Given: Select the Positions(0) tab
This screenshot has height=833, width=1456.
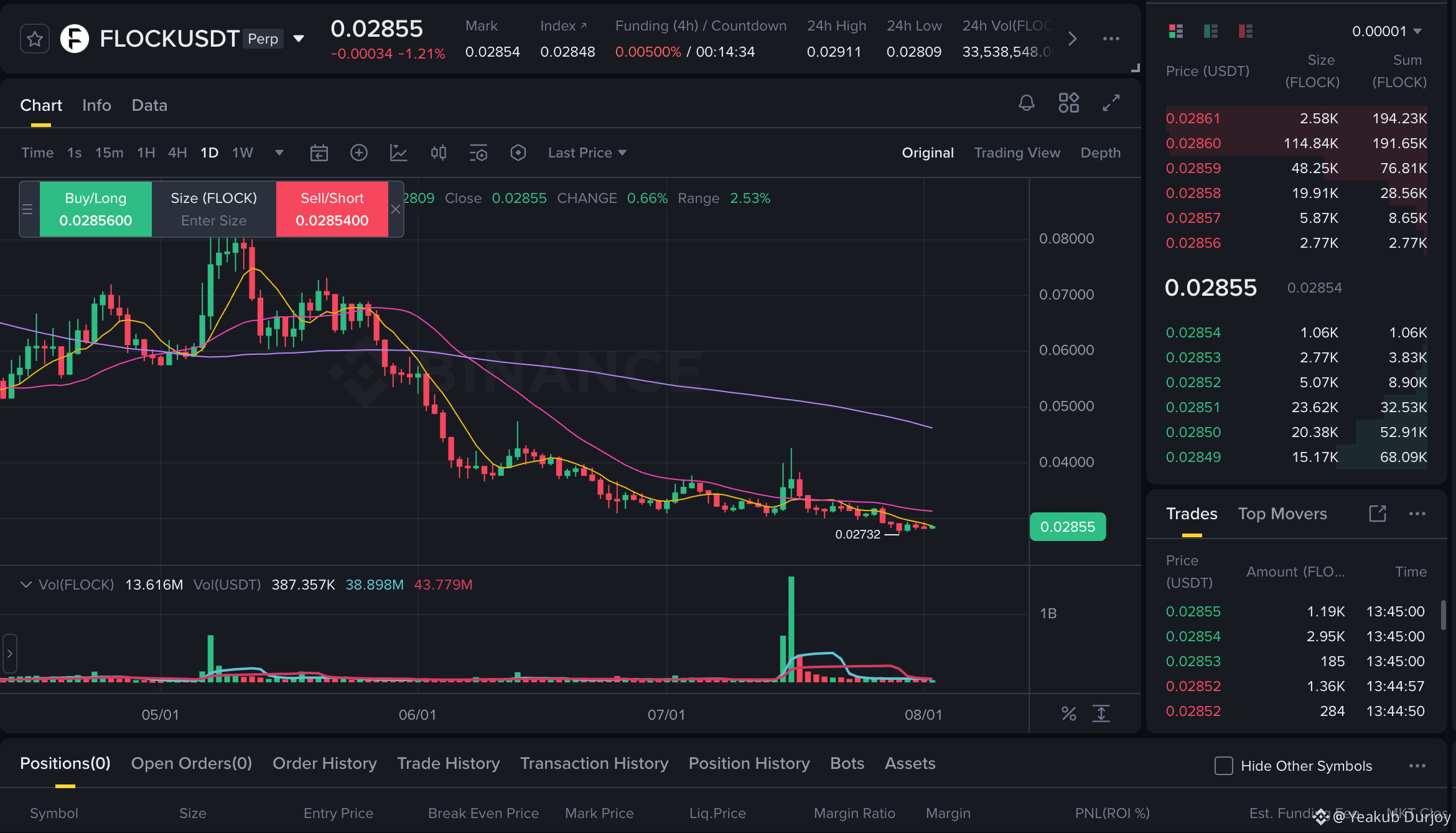Looking at the screenshot, I should (x=65, y=763).
